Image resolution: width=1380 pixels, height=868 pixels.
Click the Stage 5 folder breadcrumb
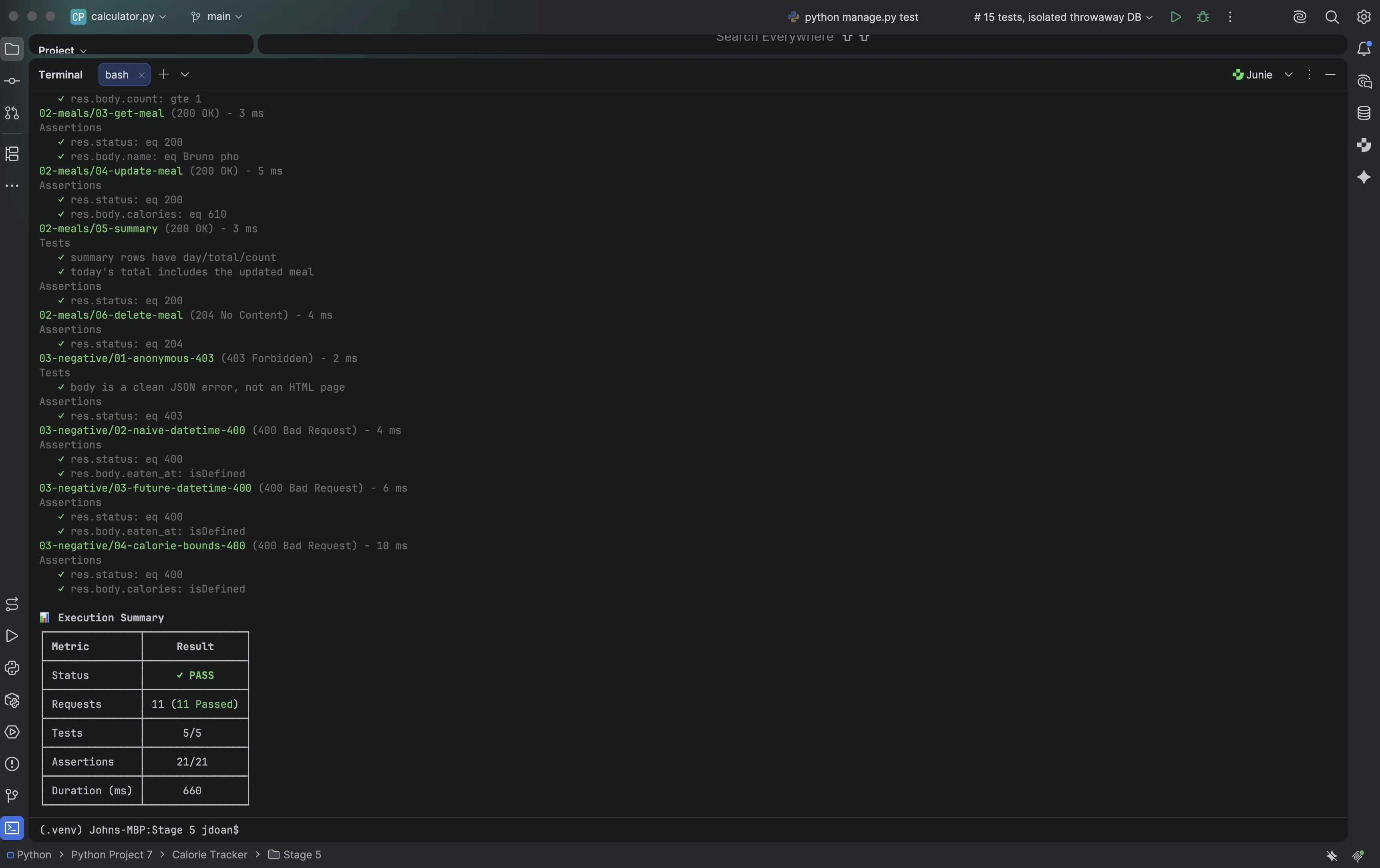tap(295, 854)
